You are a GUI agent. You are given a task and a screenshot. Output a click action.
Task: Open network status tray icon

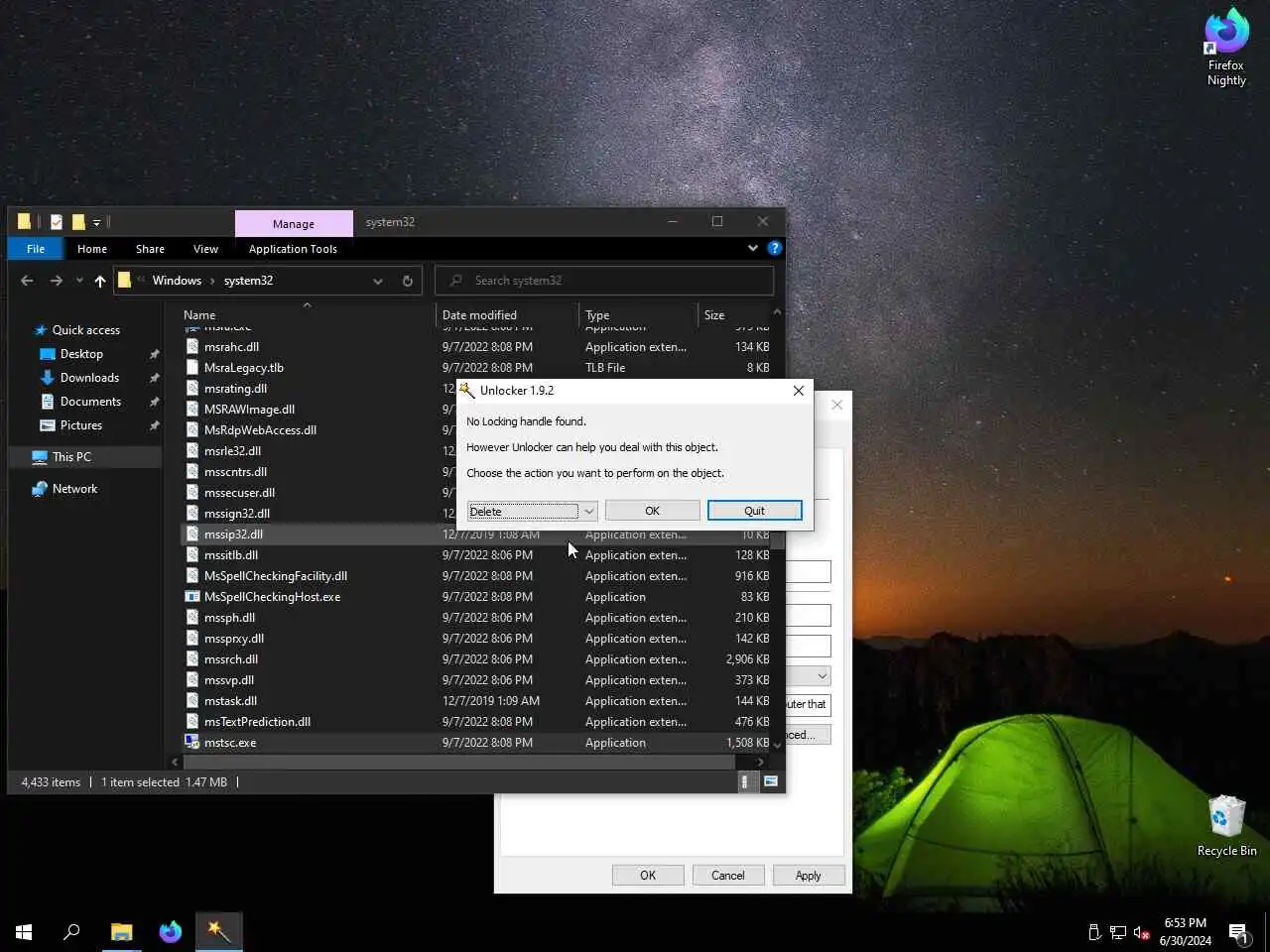pos(1118,932)
